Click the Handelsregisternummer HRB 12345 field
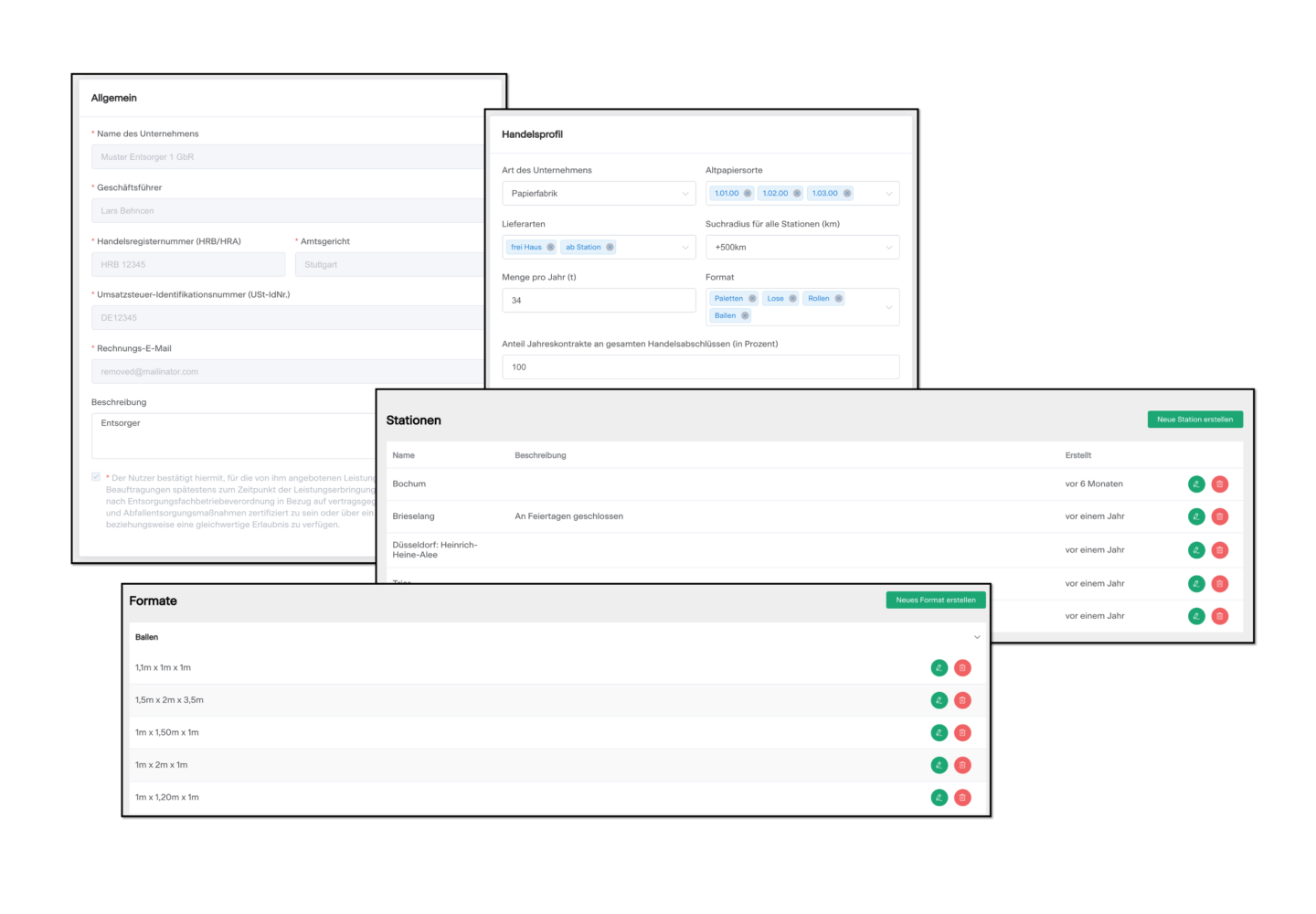This screenshot has height=914, width=1316. 188,265
